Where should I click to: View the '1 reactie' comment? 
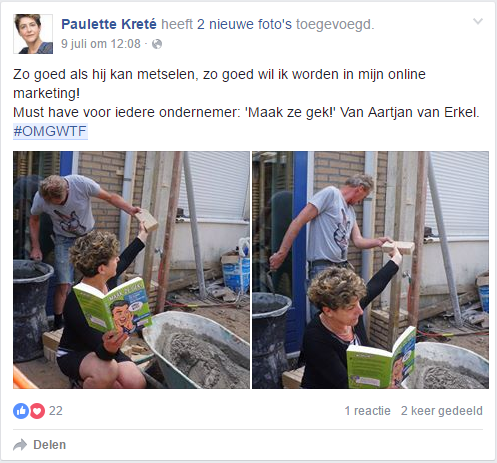tap(367, 411)
